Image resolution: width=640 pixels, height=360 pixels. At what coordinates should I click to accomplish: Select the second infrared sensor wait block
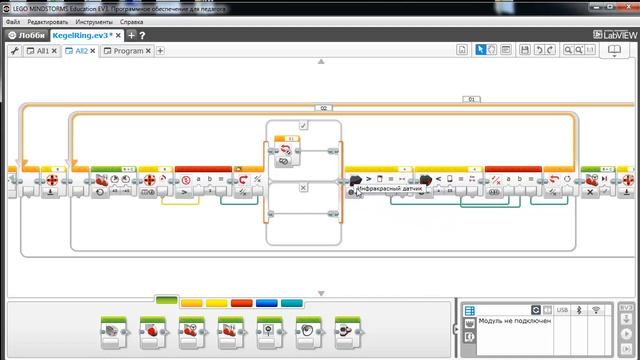[x=448, y=182]
